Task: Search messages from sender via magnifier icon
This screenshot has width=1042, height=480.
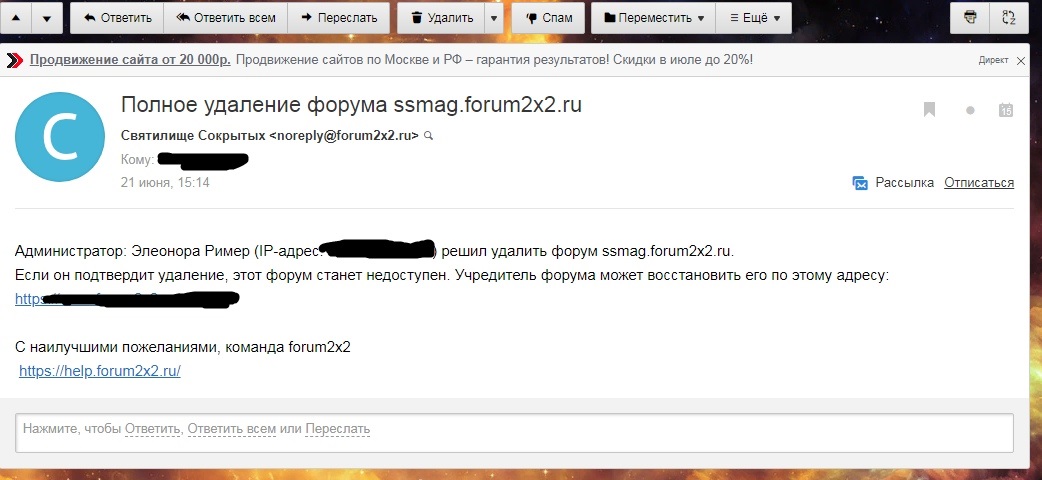Action: pos(430,135)
